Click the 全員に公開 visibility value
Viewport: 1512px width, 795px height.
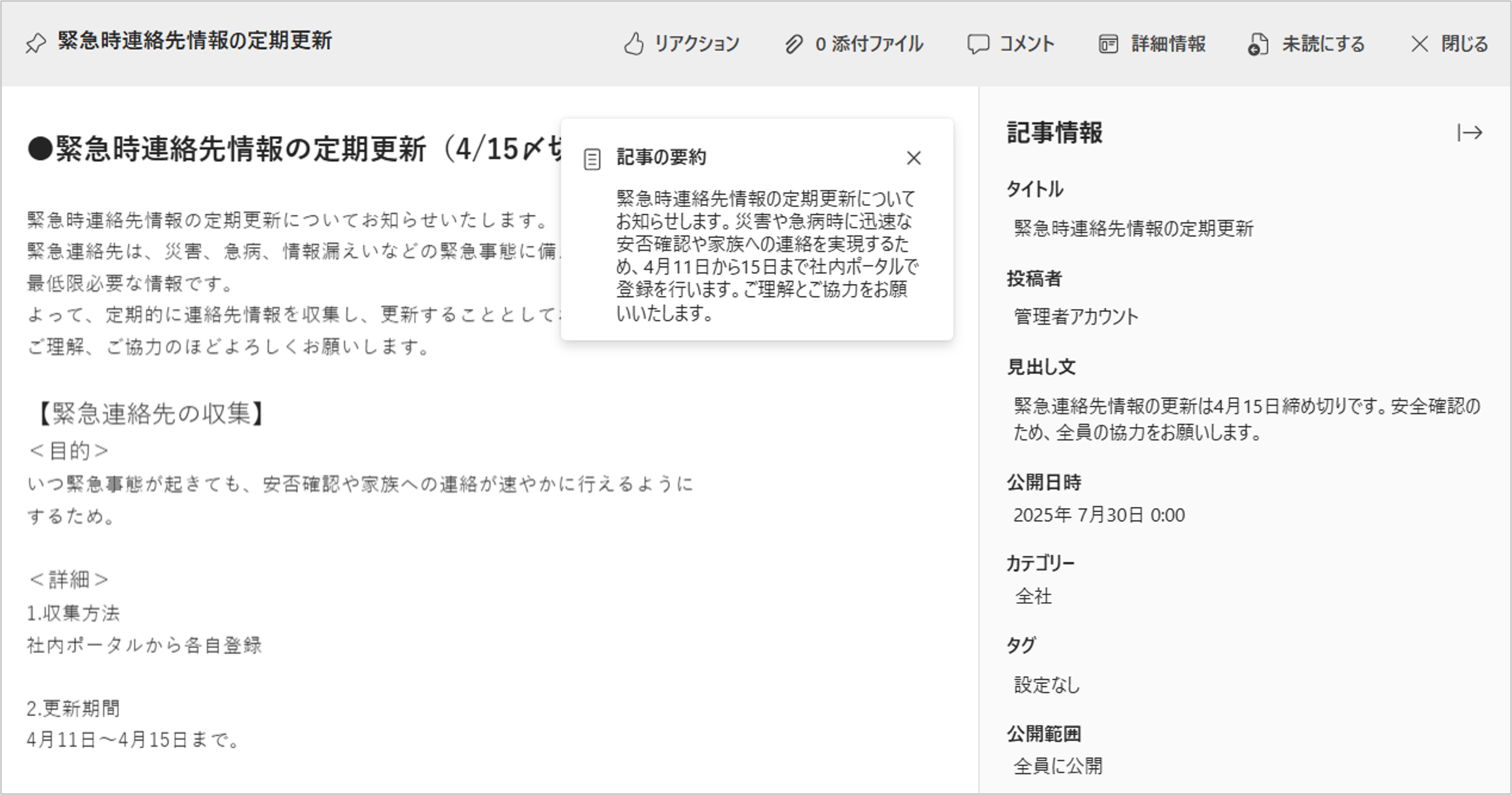(1058, 766)
